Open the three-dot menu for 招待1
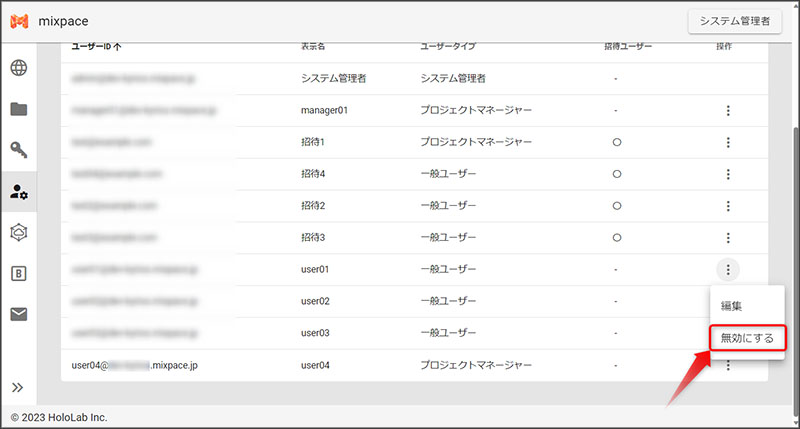 (728, 142)
